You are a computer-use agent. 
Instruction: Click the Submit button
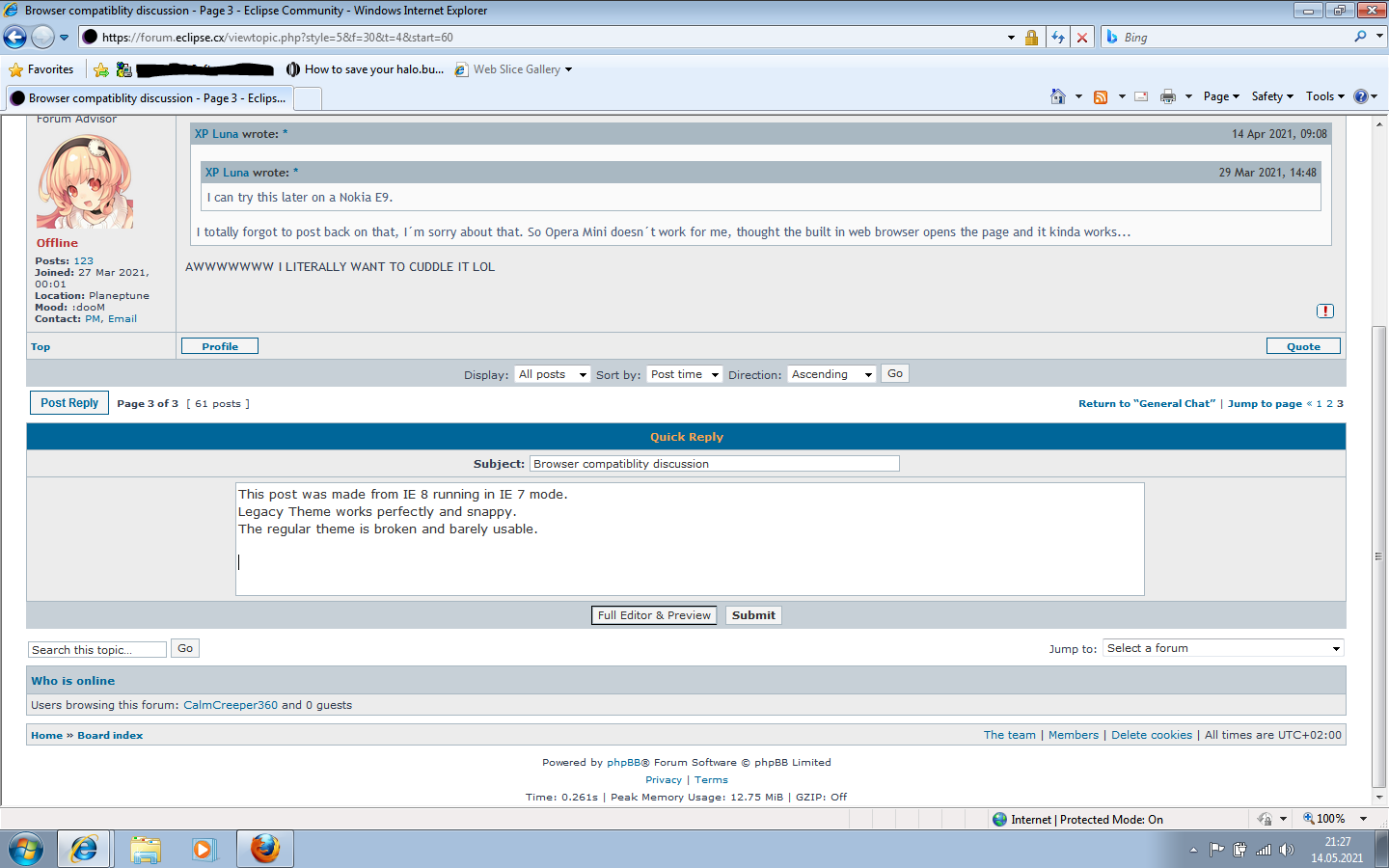tap(753, 615)
